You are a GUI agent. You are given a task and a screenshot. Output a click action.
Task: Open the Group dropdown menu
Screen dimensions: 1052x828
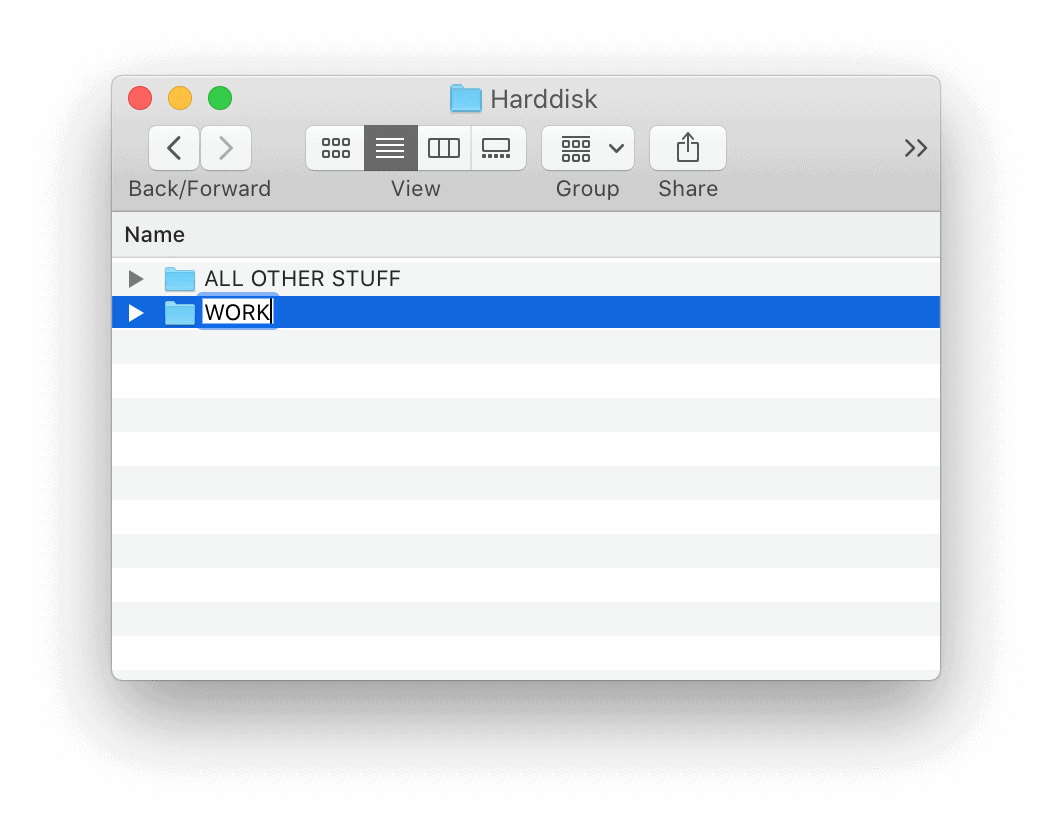pos(588,148)
